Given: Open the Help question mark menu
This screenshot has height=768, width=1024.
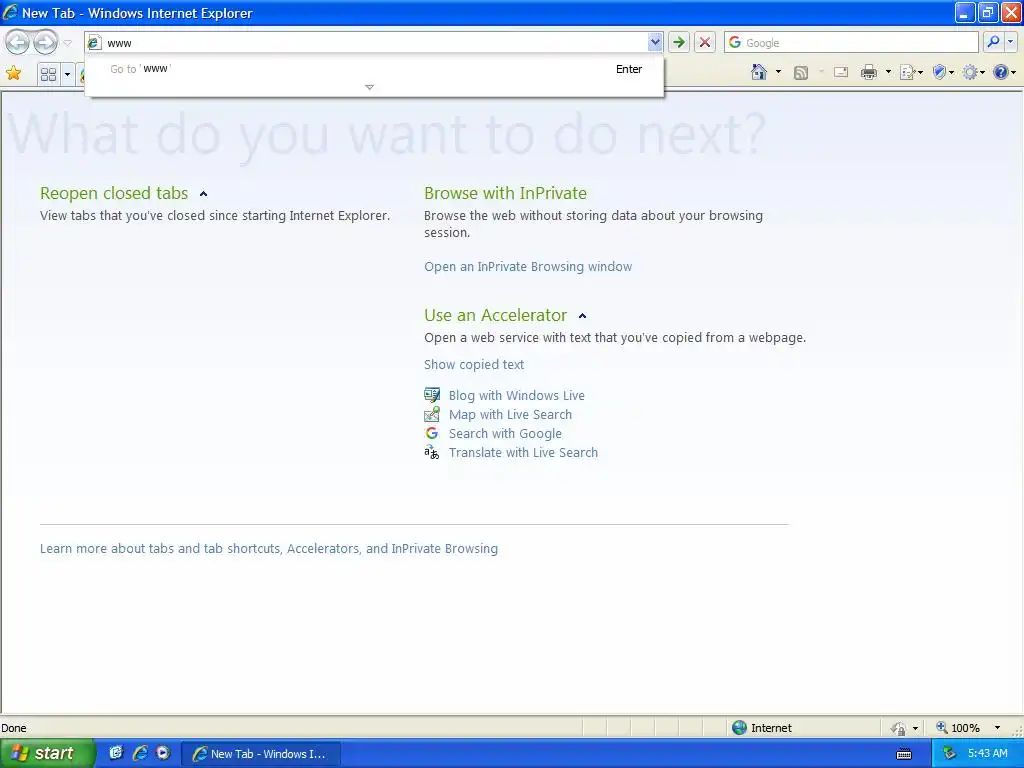Looking at the screenshot, I should pyautogui.click(x=1004, y=72).
